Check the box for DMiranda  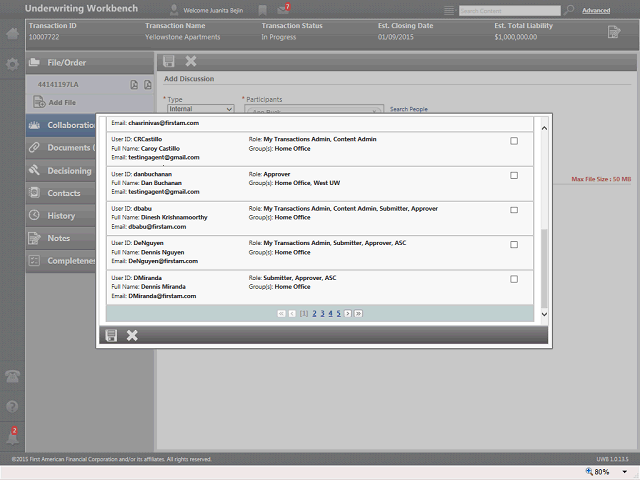click(x=514, y=279)
